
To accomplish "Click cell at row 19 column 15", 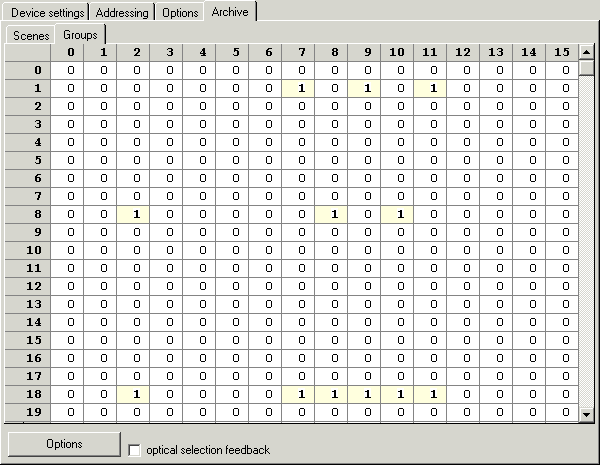I will 562,412.
